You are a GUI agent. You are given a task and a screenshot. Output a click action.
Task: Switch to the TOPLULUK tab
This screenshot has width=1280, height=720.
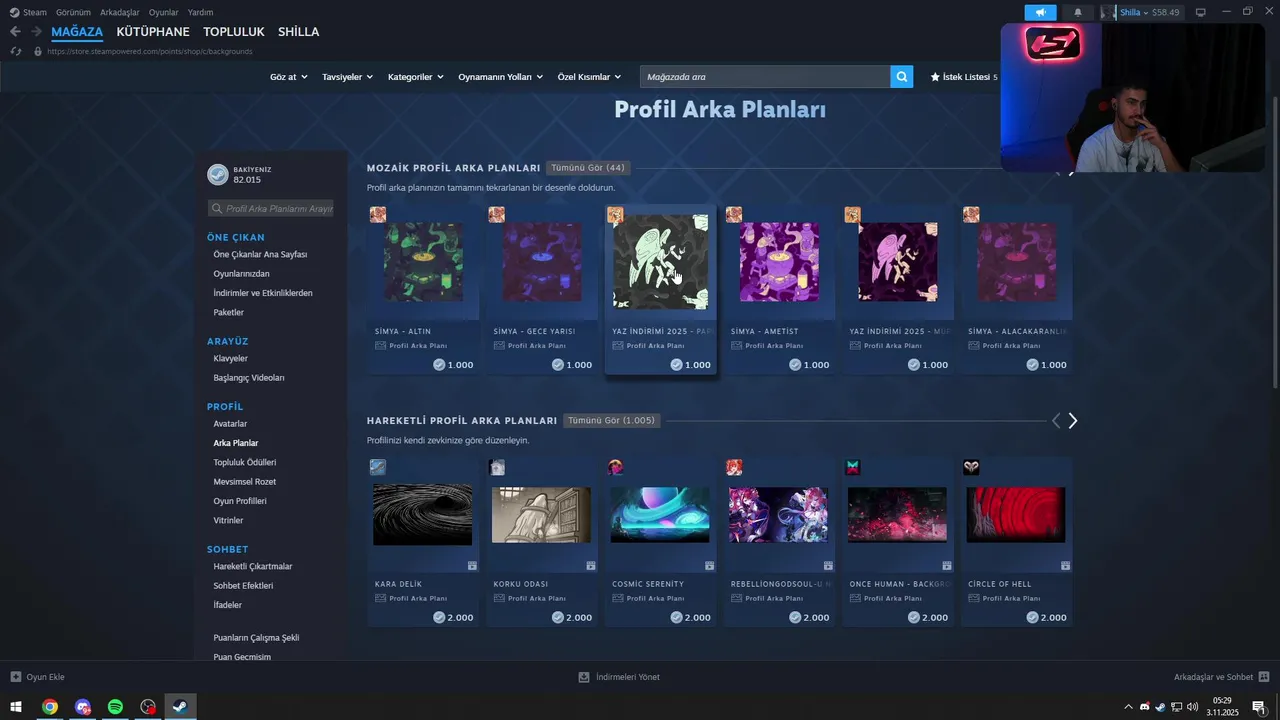tap(234, 32)
